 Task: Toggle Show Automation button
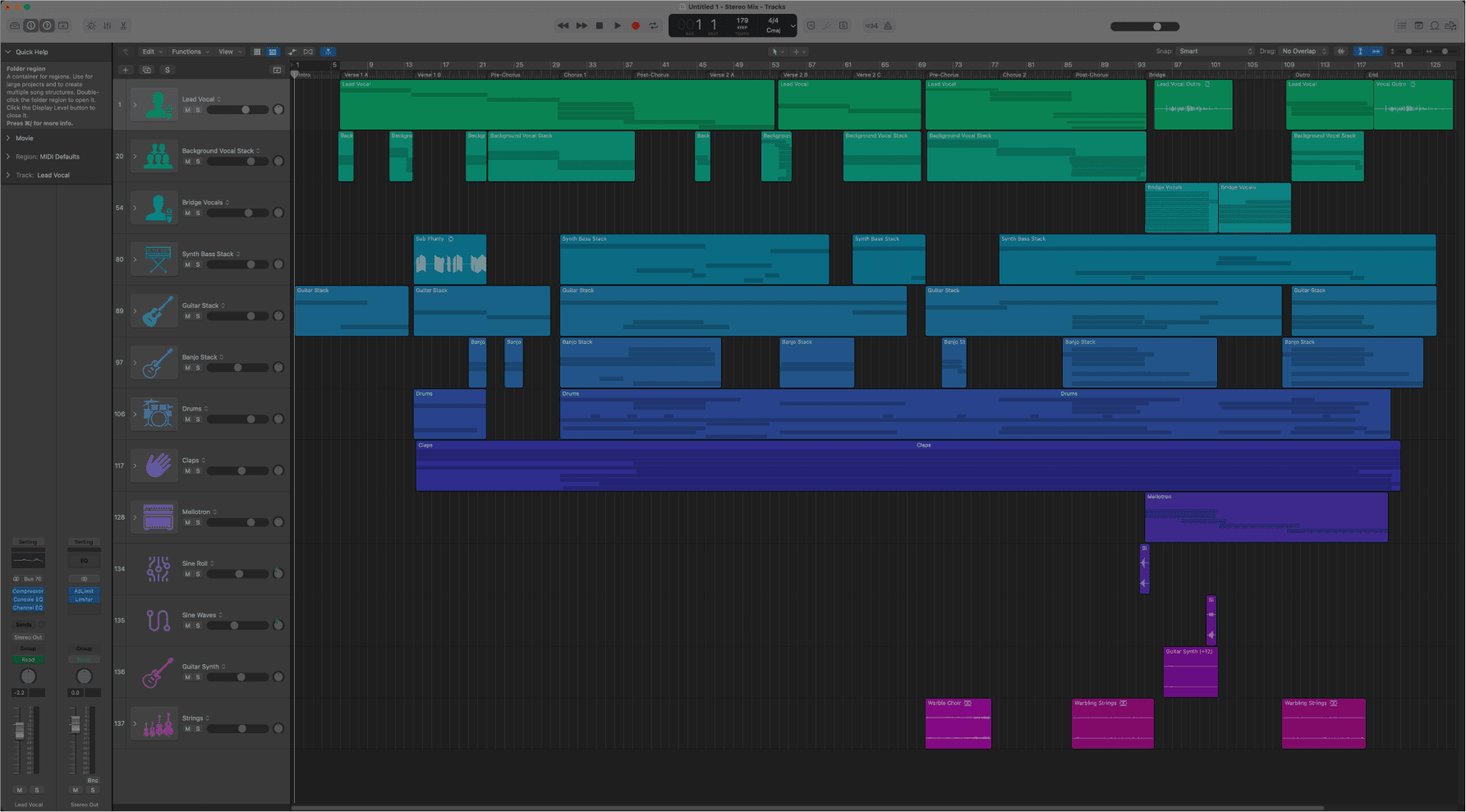click(292, 52)
